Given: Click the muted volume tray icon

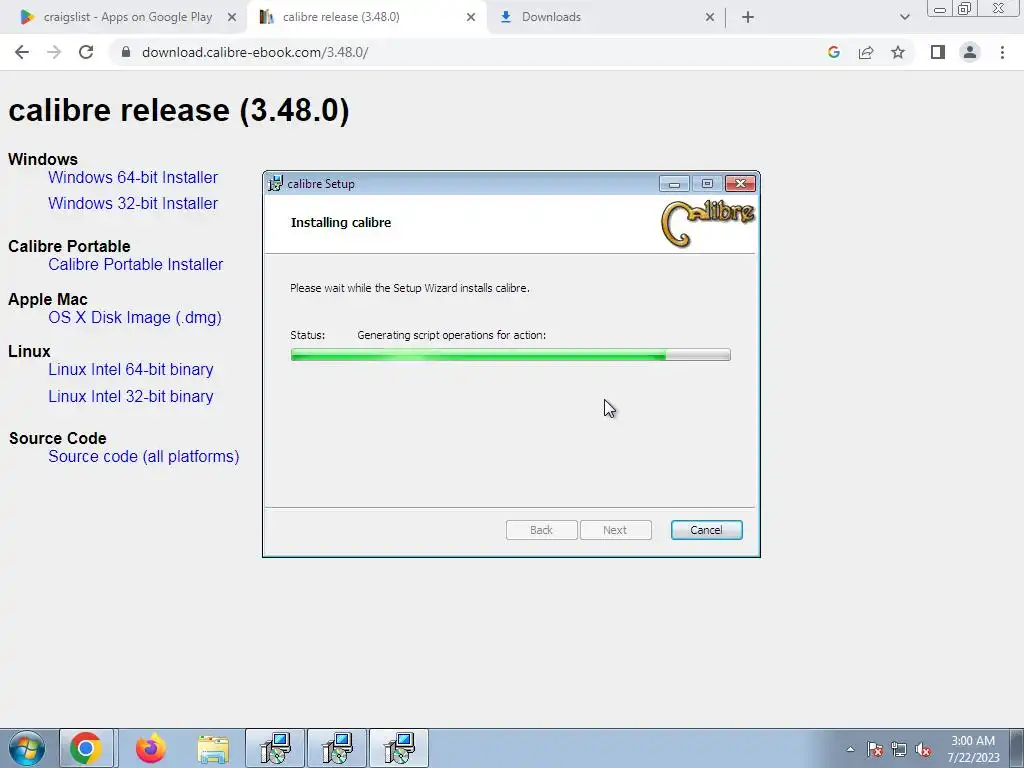Looking at the screenshot, I should click(923, 749).
